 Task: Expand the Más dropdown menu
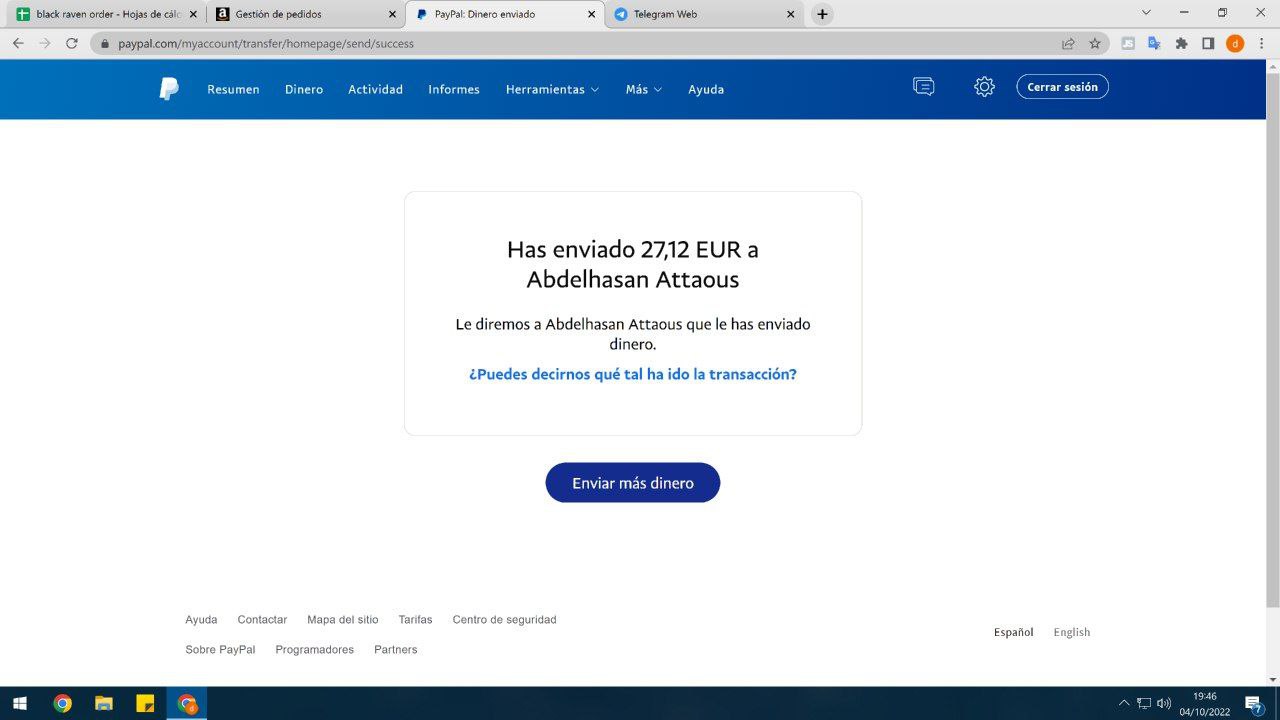[x=643, y=89]
